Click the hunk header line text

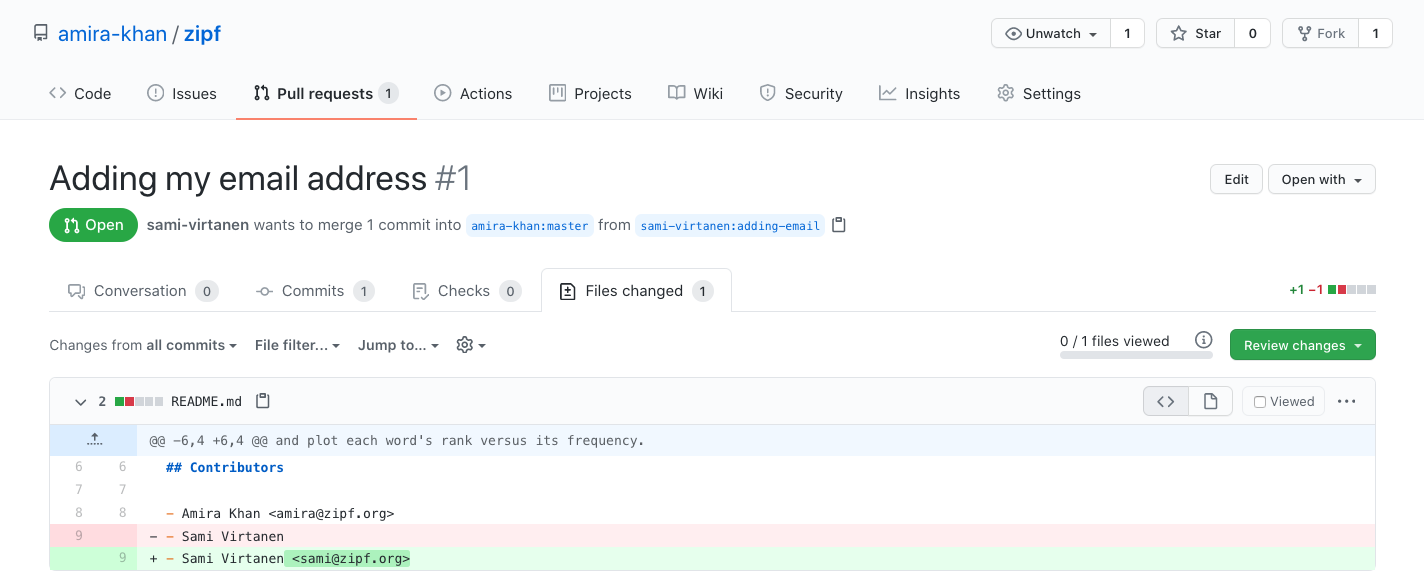click(x=397, y=440)
